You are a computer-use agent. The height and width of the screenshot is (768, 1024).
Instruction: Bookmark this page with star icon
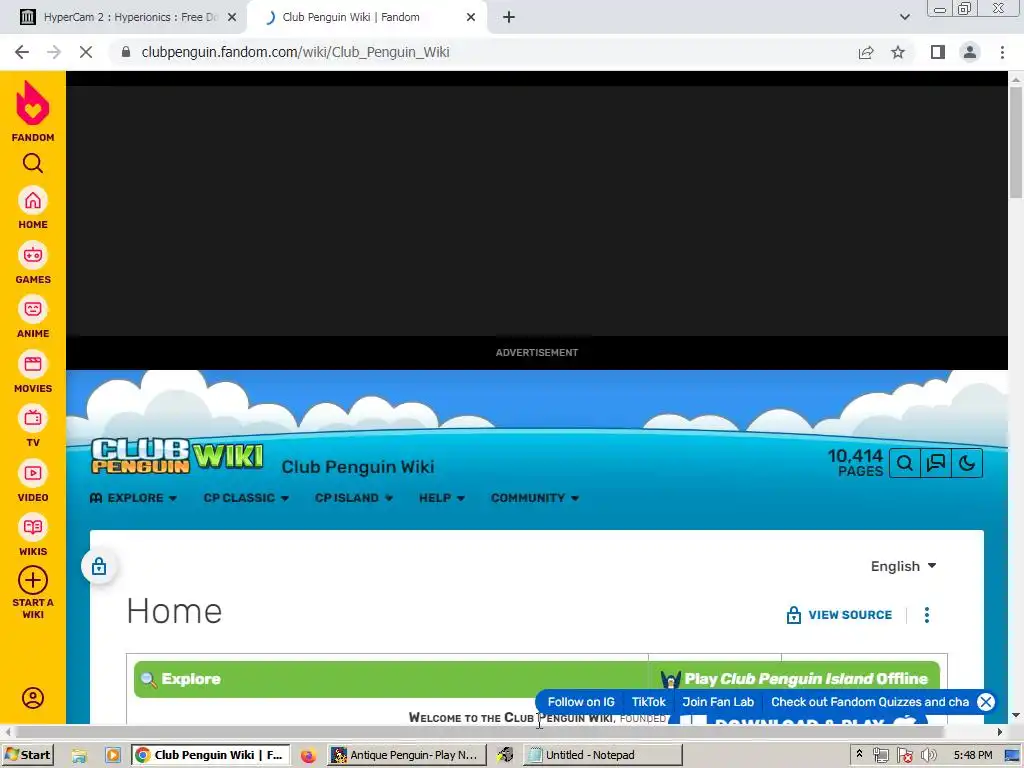click(898, 52)
